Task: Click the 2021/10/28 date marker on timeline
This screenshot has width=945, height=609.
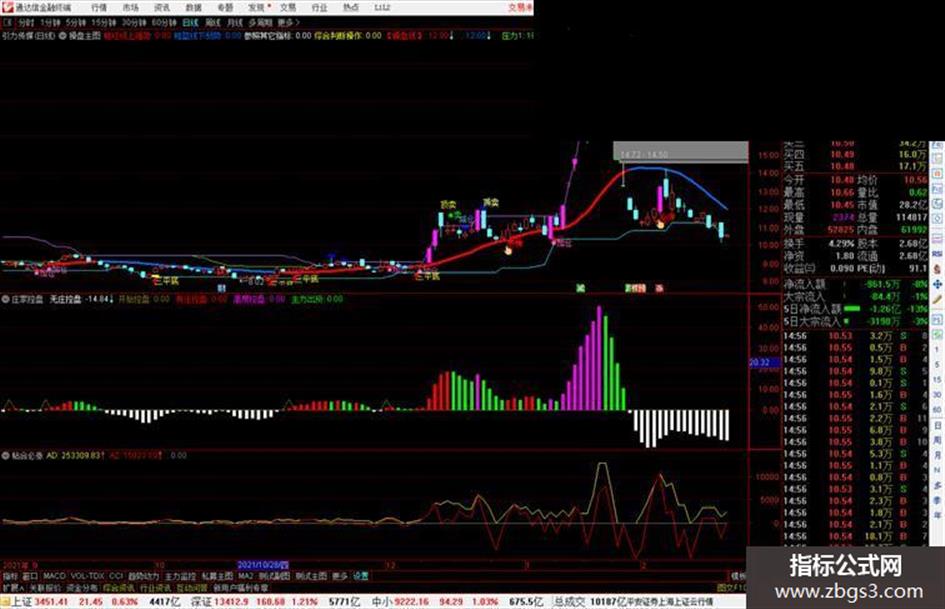Action: (263, 566)
